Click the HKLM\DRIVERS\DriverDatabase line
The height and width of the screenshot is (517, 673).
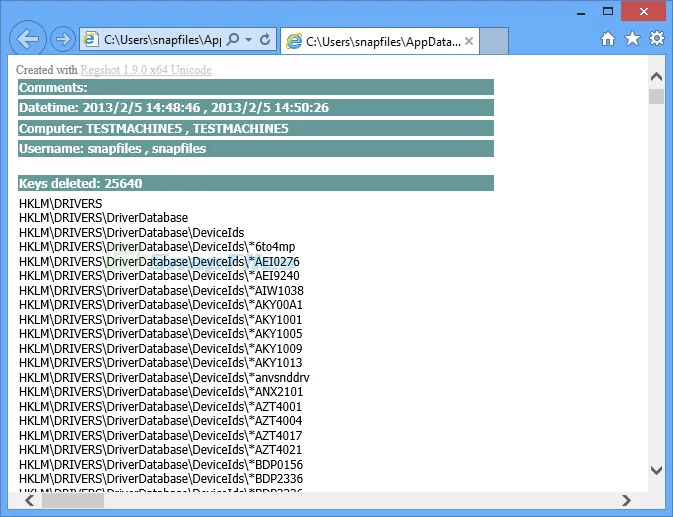click(x=103, y=218)
